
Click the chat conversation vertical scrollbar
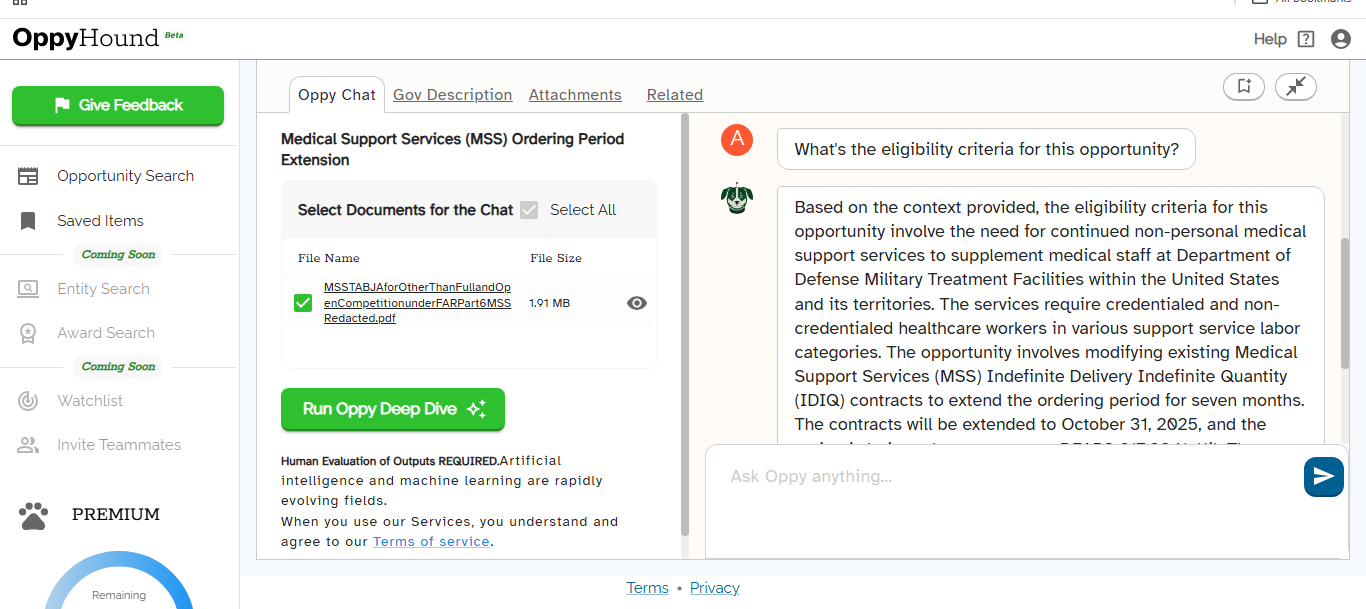[x=1344, y=300]
